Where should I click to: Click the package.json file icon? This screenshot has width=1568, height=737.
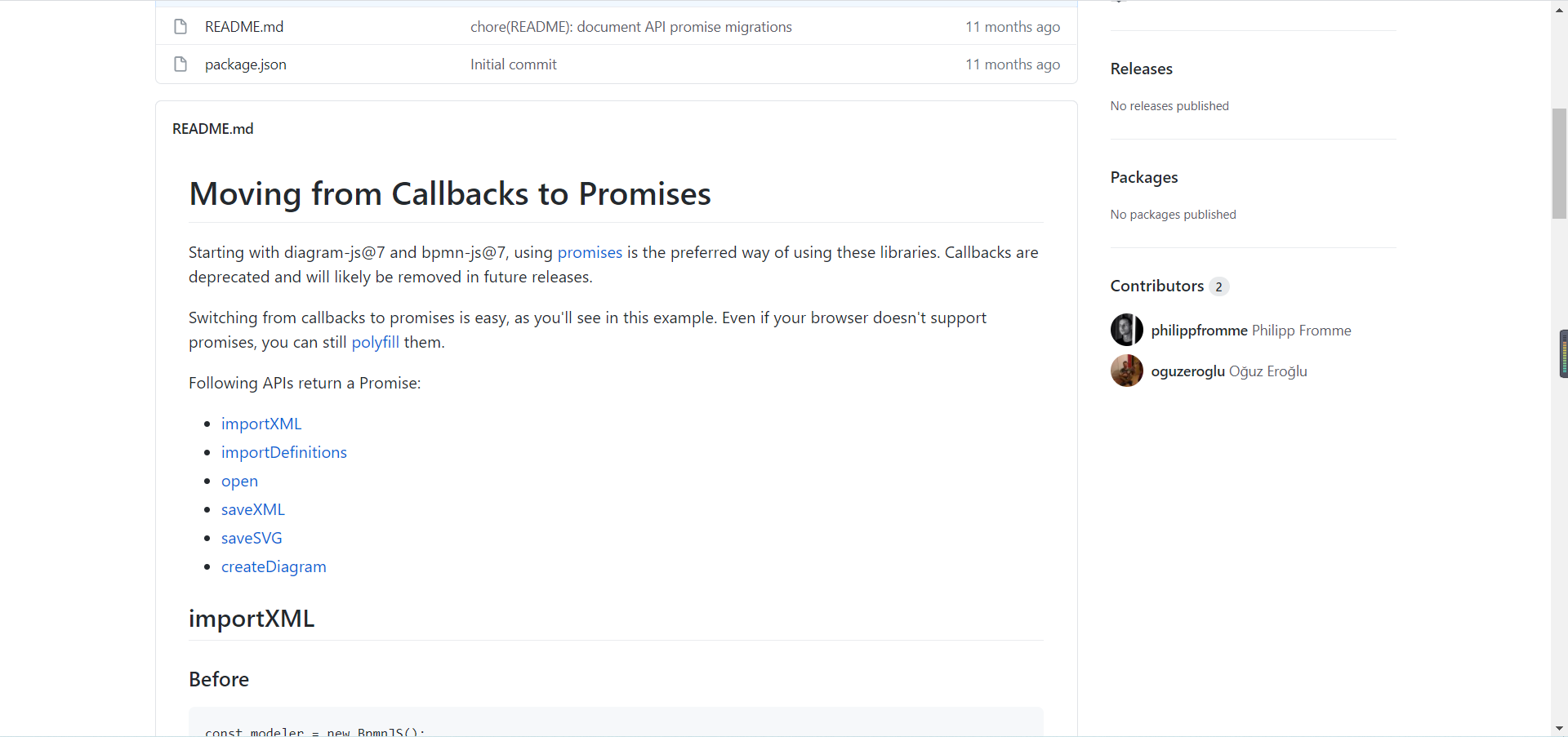click(180, 64)
